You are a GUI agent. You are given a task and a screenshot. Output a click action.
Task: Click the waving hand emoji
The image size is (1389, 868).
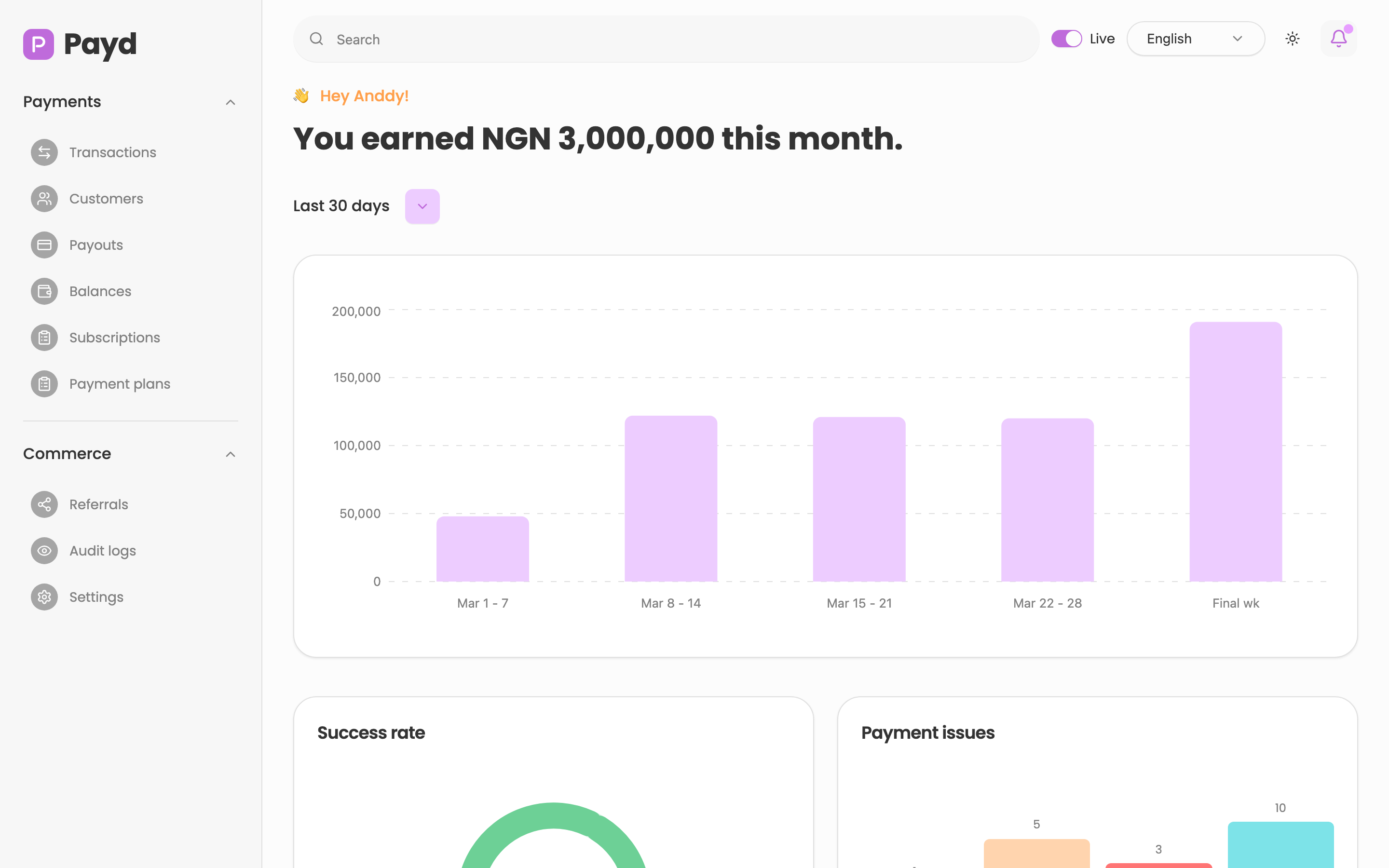(x=301, y=95)
